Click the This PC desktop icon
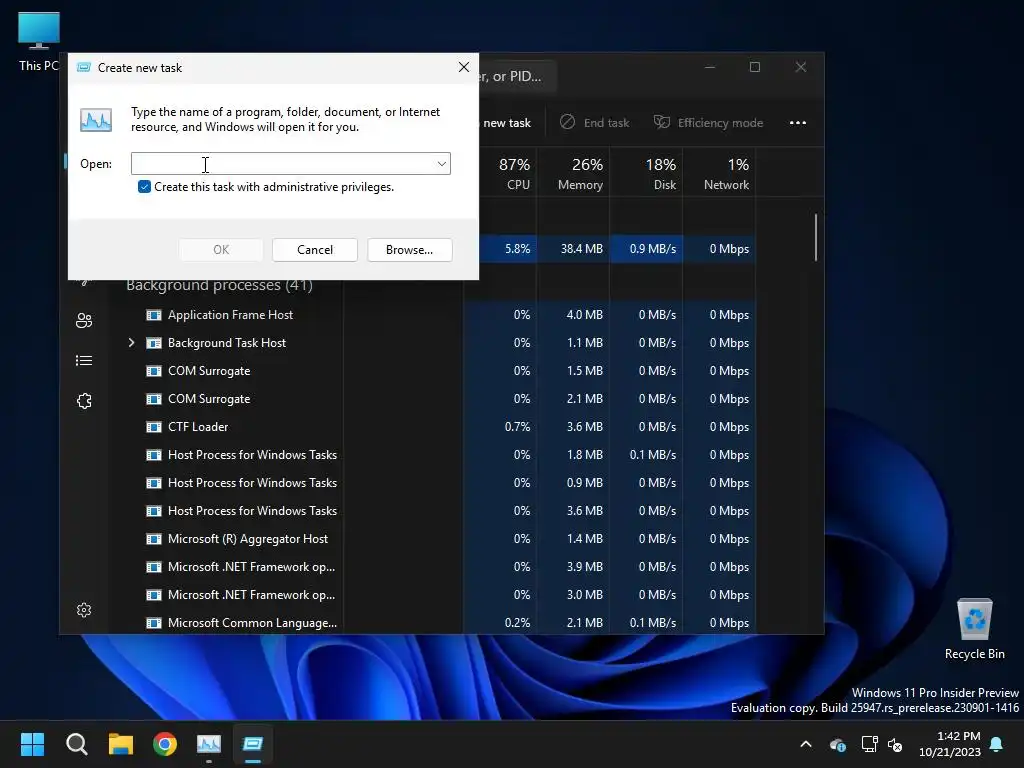This screenshot has width=1024, height=768. (38, 42)
